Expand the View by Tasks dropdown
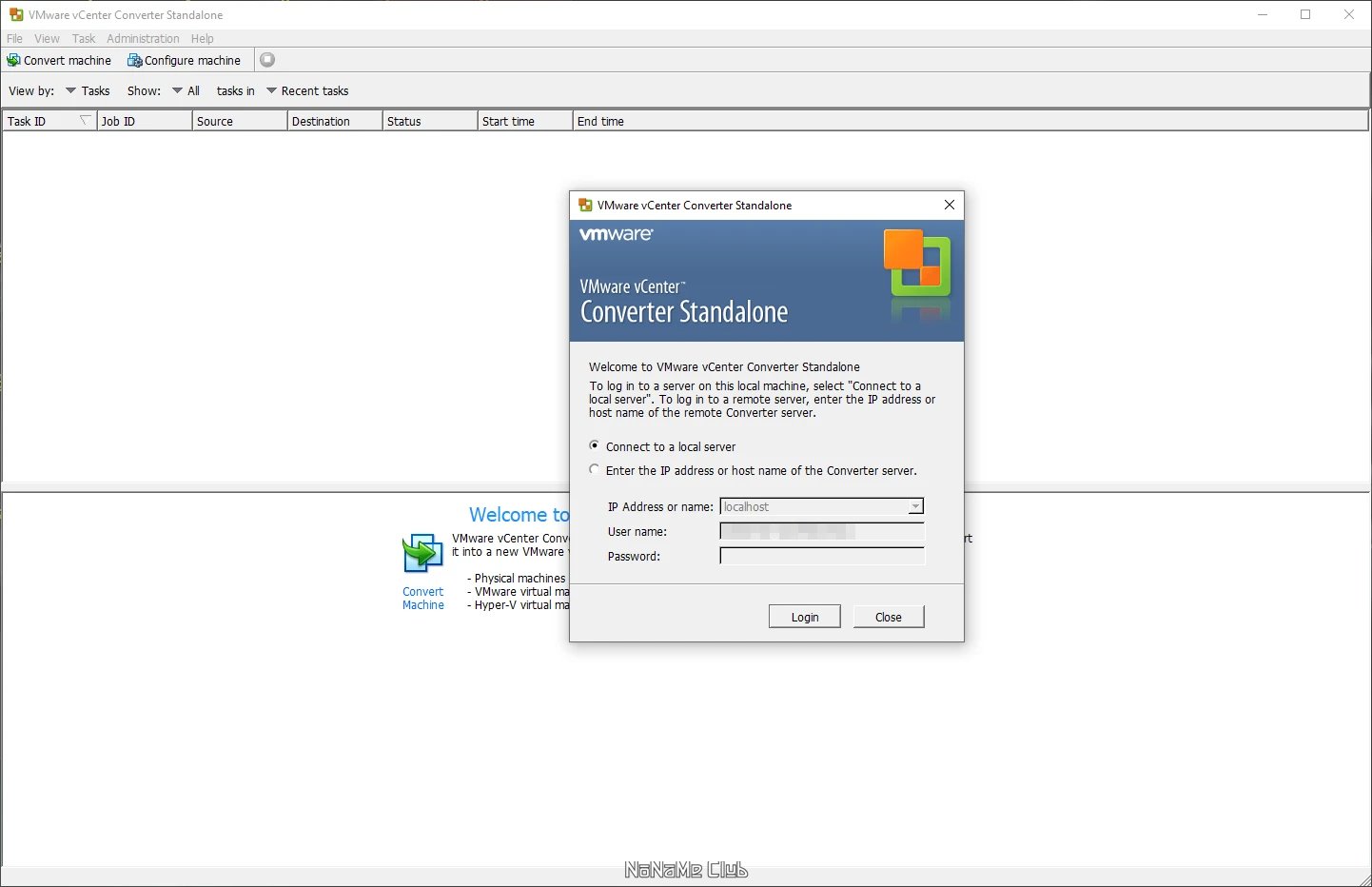 [x=88, y=91]
